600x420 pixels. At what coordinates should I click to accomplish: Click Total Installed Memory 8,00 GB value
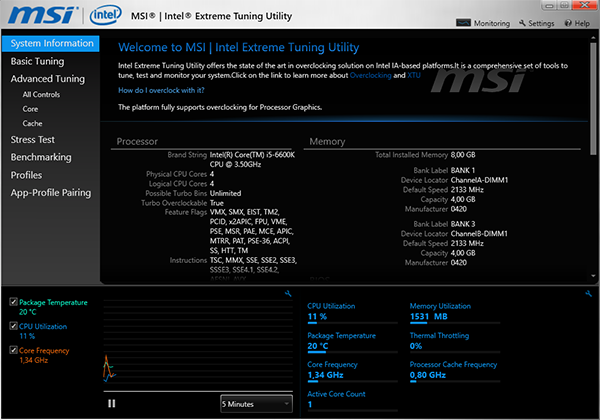(x=463, y=155)
